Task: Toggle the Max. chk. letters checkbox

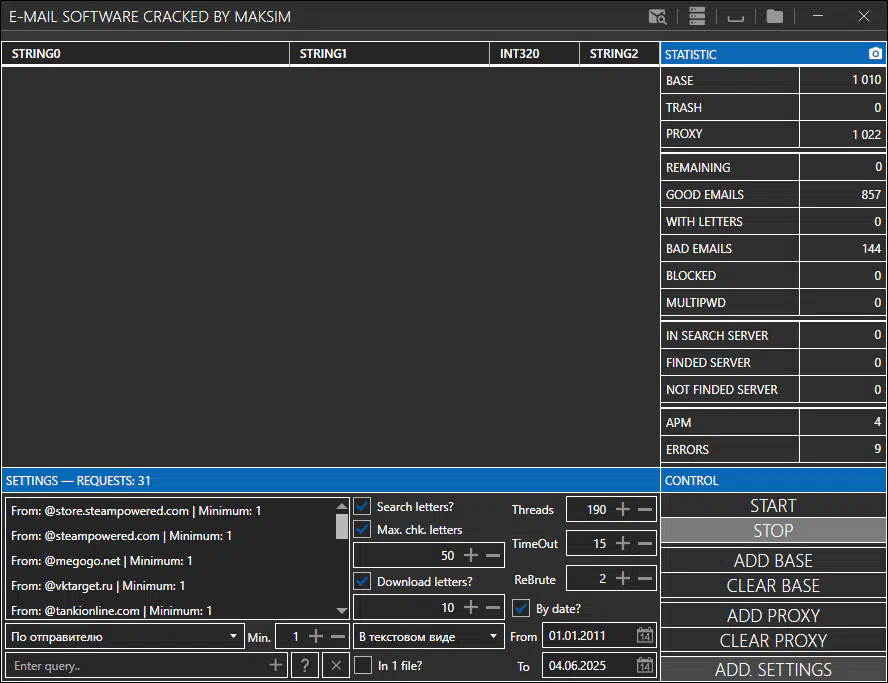Action: (x=362, y=529)
